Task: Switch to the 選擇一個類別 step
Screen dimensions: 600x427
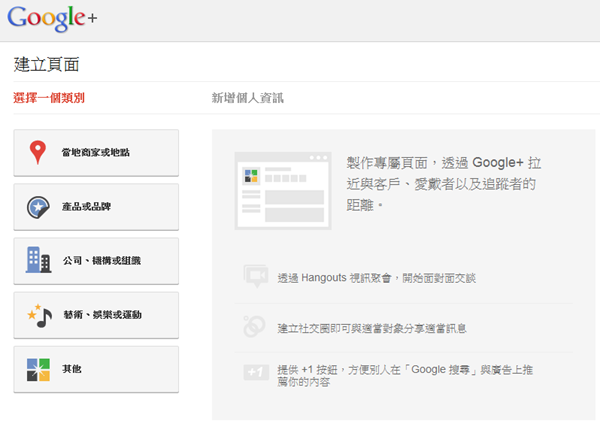Action: pos(49,98)
